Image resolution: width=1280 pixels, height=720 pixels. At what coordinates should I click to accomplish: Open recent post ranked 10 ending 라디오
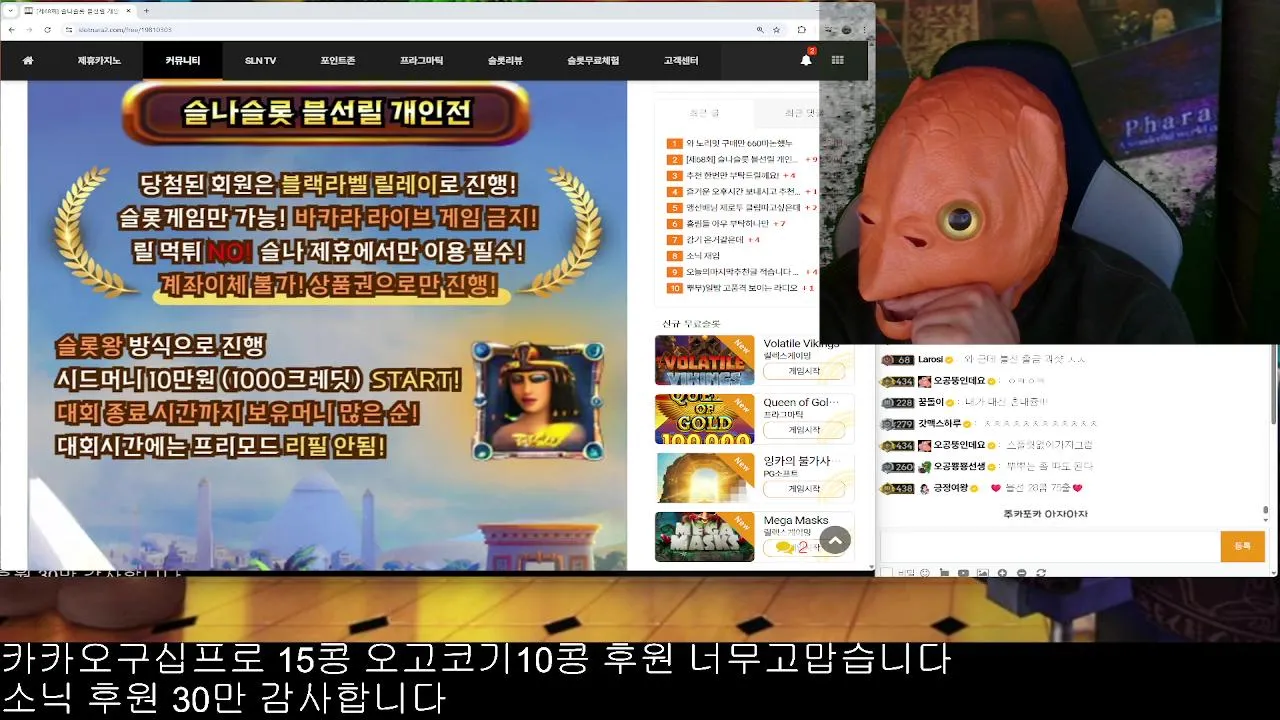pos(741,288)
